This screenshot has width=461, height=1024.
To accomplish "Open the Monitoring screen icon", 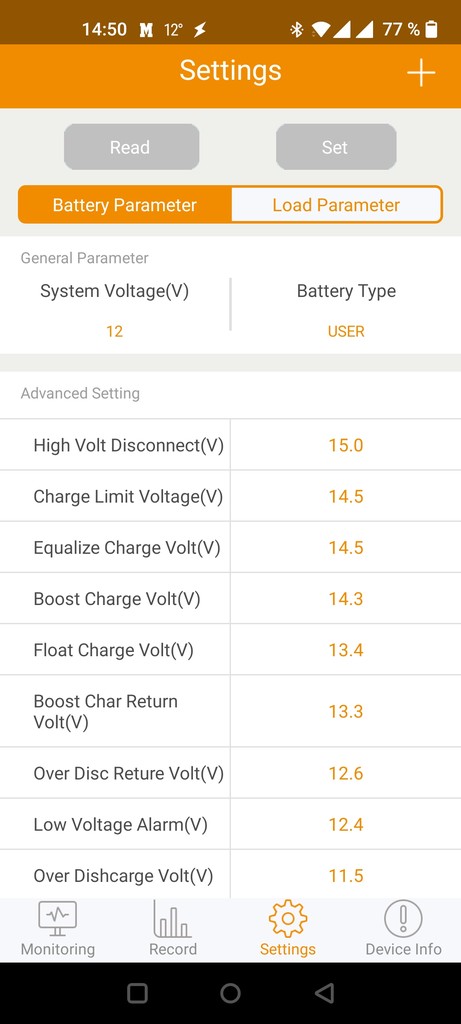I will (57, 918).
